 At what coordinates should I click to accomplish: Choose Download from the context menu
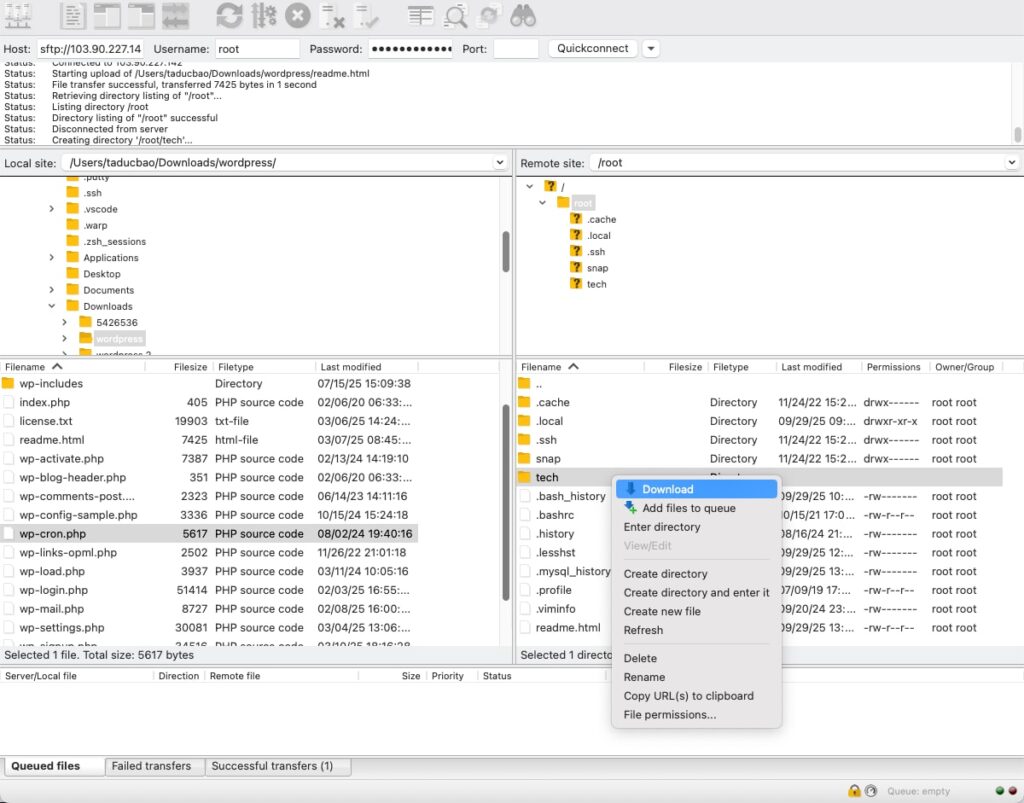tap(667, 489)
